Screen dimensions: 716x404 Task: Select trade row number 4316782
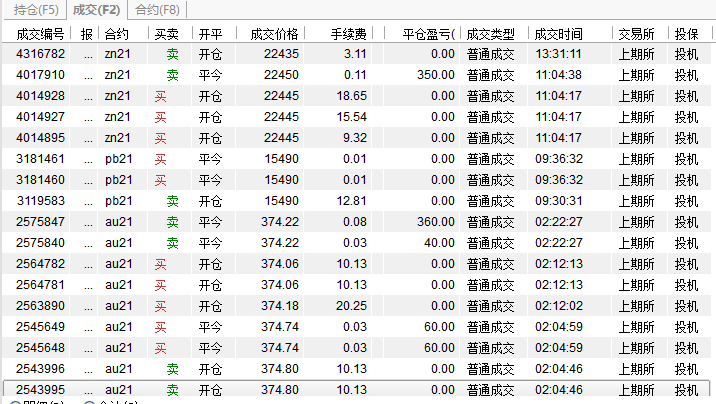41,54
